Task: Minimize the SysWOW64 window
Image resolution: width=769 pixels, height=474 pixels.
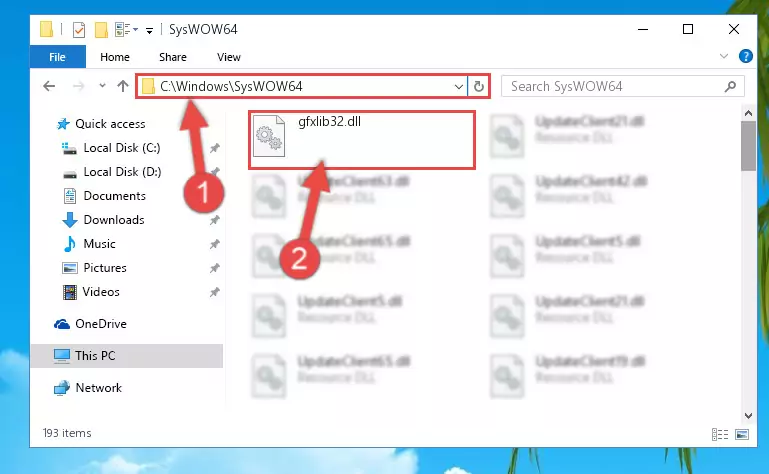Action: [x=643, y=29]
